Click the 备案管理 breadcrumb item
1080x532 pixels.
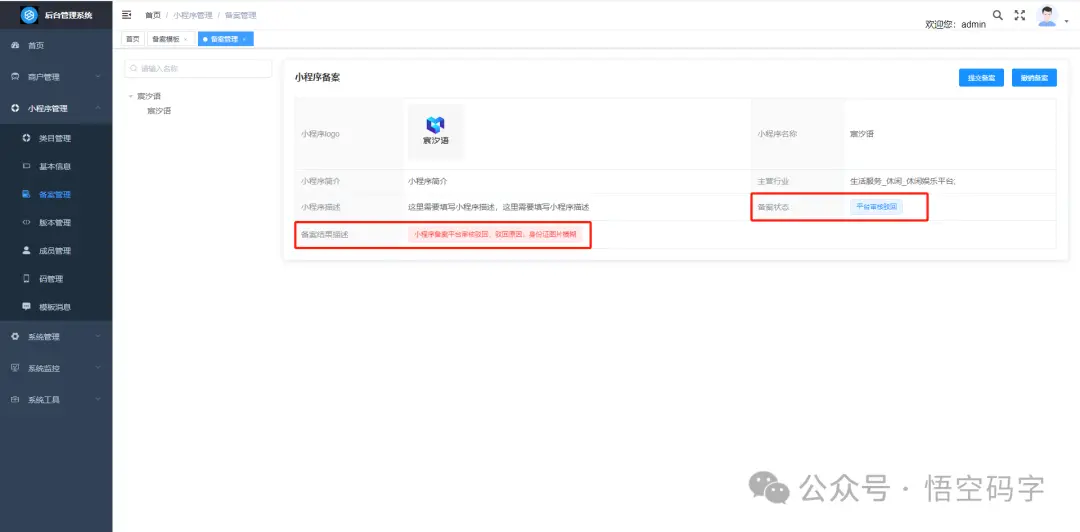(x=240, y=15)
